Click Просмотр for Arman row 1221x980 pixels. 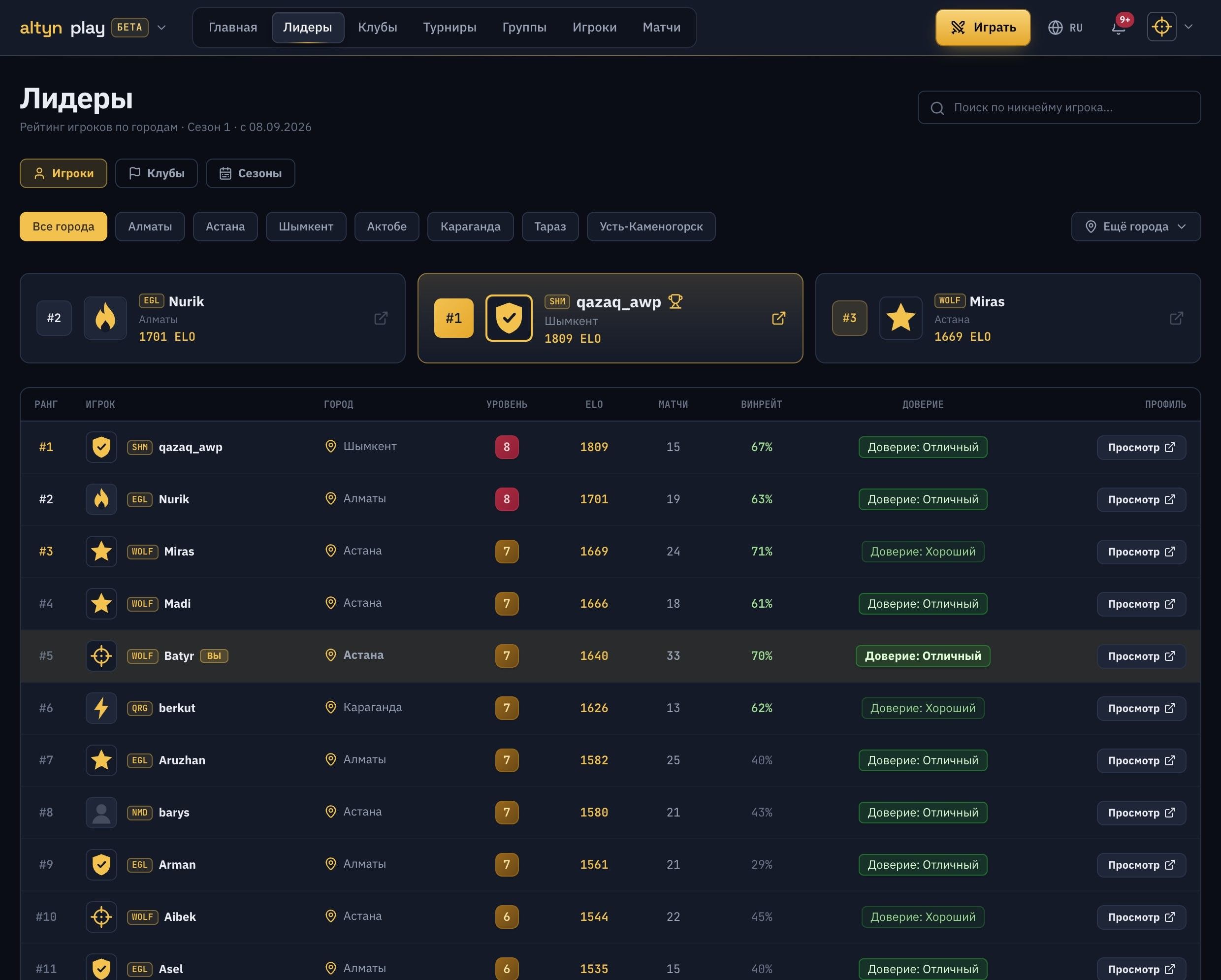click(x=1141, y=864)
